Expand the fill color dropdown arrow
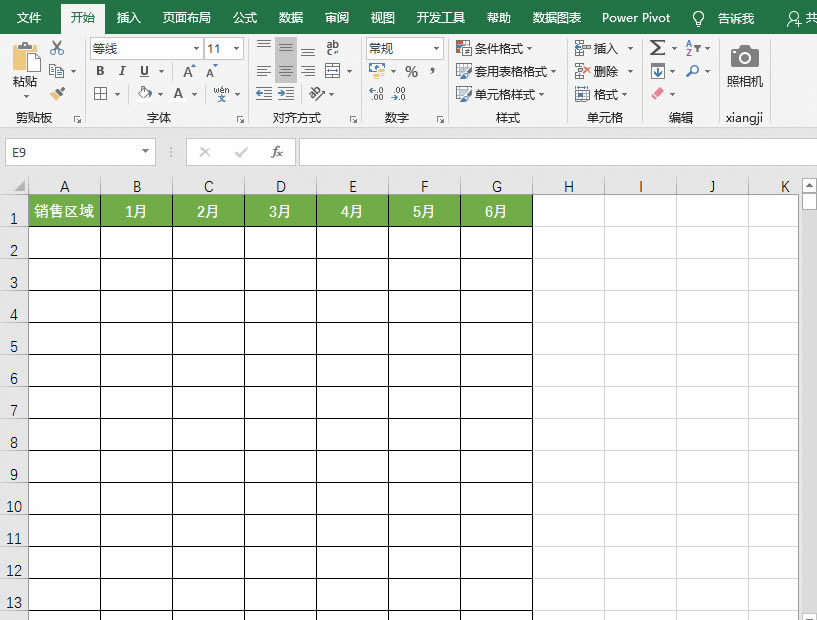817x620 pixels. (x=160, y=94)
